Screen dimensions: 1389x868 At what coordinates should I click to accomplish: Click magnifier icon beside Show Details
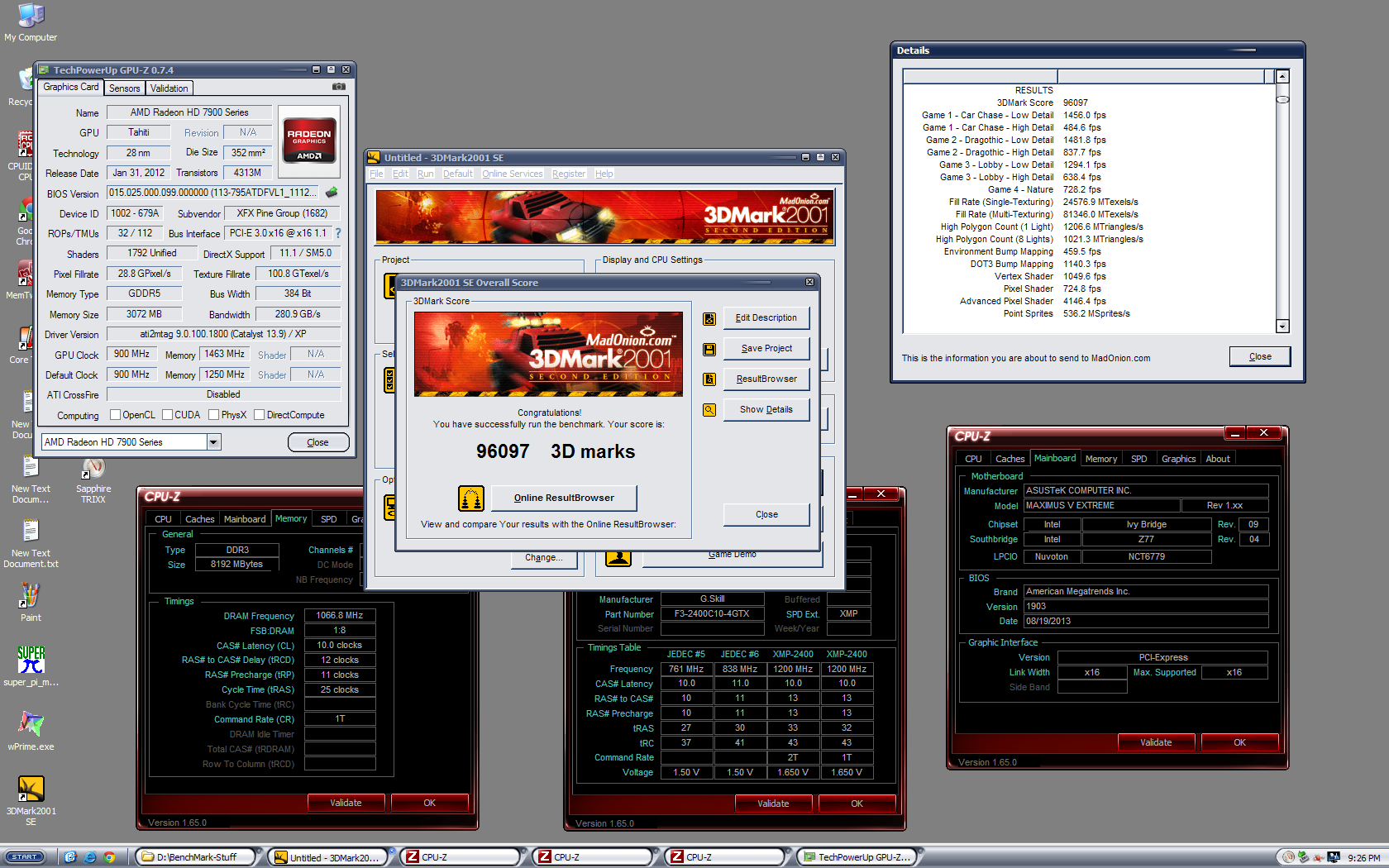click(x=709, y=410)
